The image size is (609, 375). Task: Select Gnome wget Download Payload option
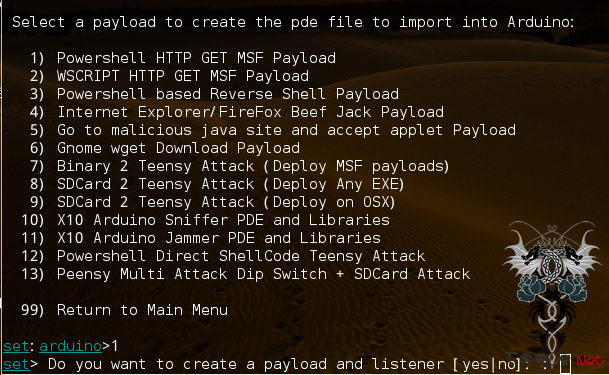click(165, 148)
